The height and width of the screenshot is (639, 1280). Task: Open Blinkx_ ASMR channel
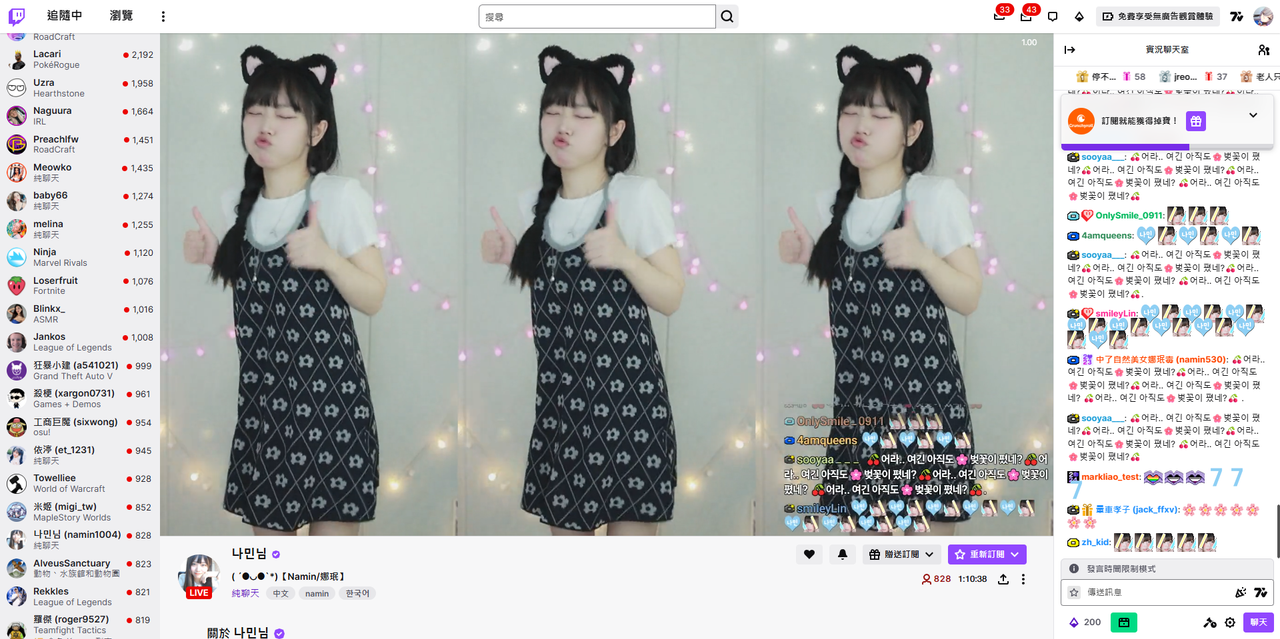pos(80,313)
